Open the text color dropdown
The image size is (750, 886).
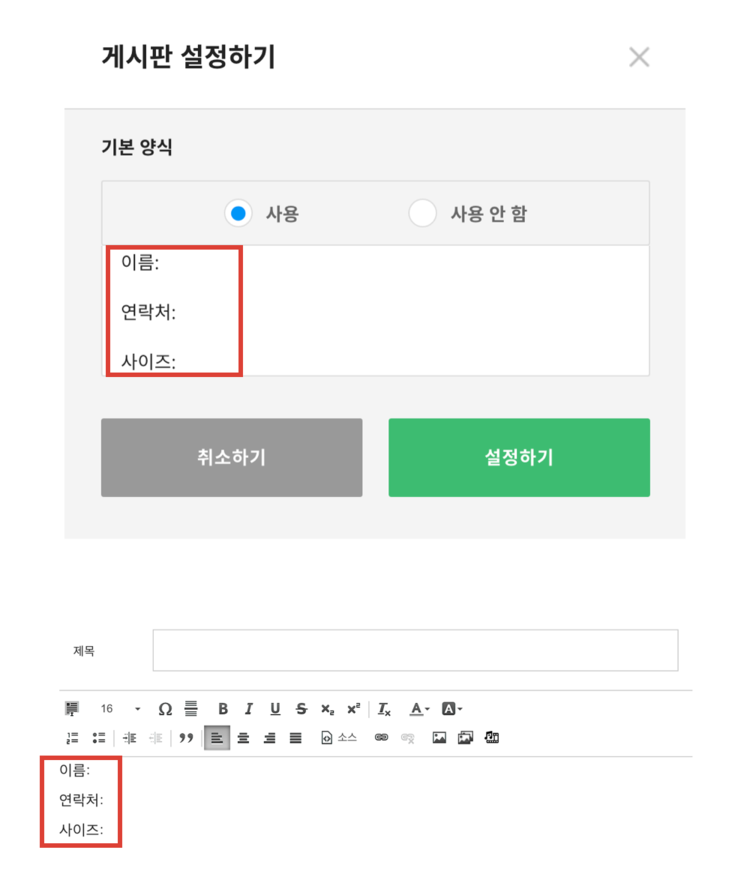pyautogui.click(x=419, y=709)
